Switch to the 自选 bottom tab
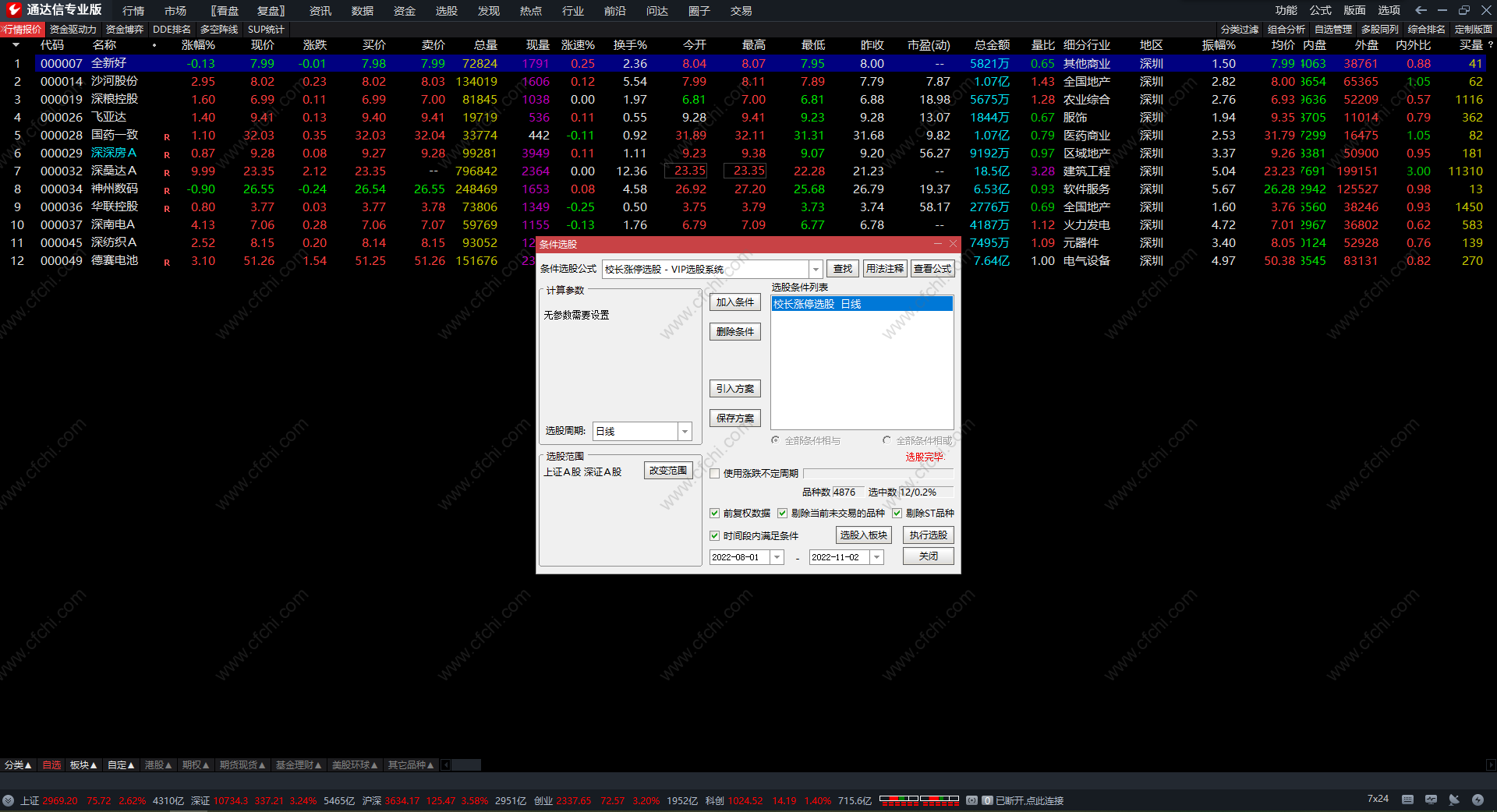 51,765
